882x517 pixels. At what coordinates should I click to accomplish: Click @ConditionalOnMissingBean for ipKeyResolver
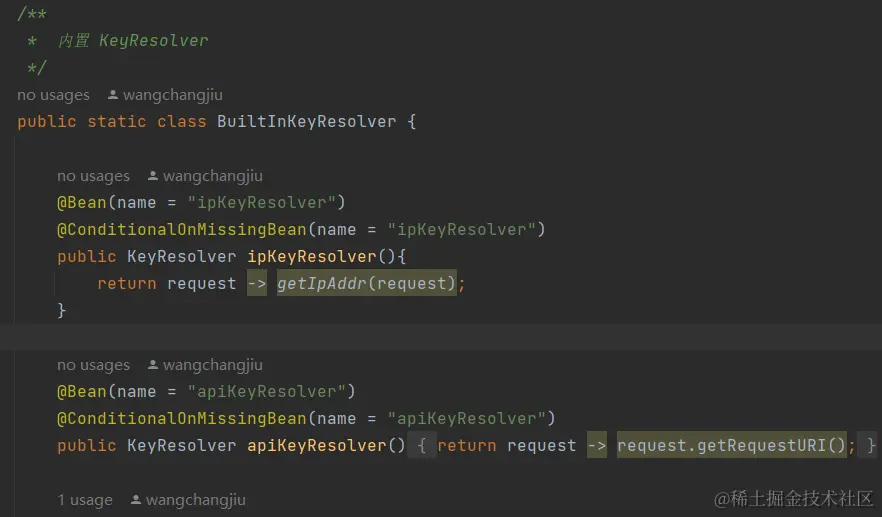tap(182, 230)
